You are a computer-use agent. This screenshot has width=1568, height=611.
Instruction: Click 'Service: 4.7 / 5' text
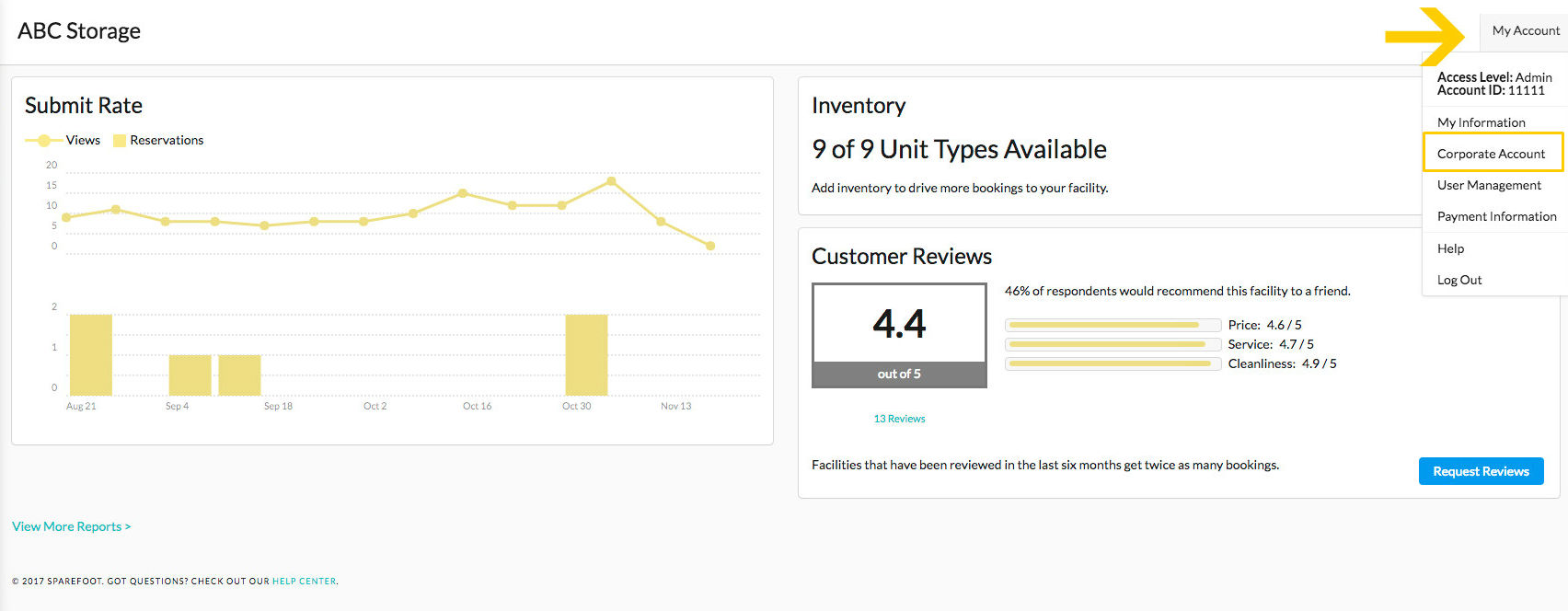pos(1271,344)
